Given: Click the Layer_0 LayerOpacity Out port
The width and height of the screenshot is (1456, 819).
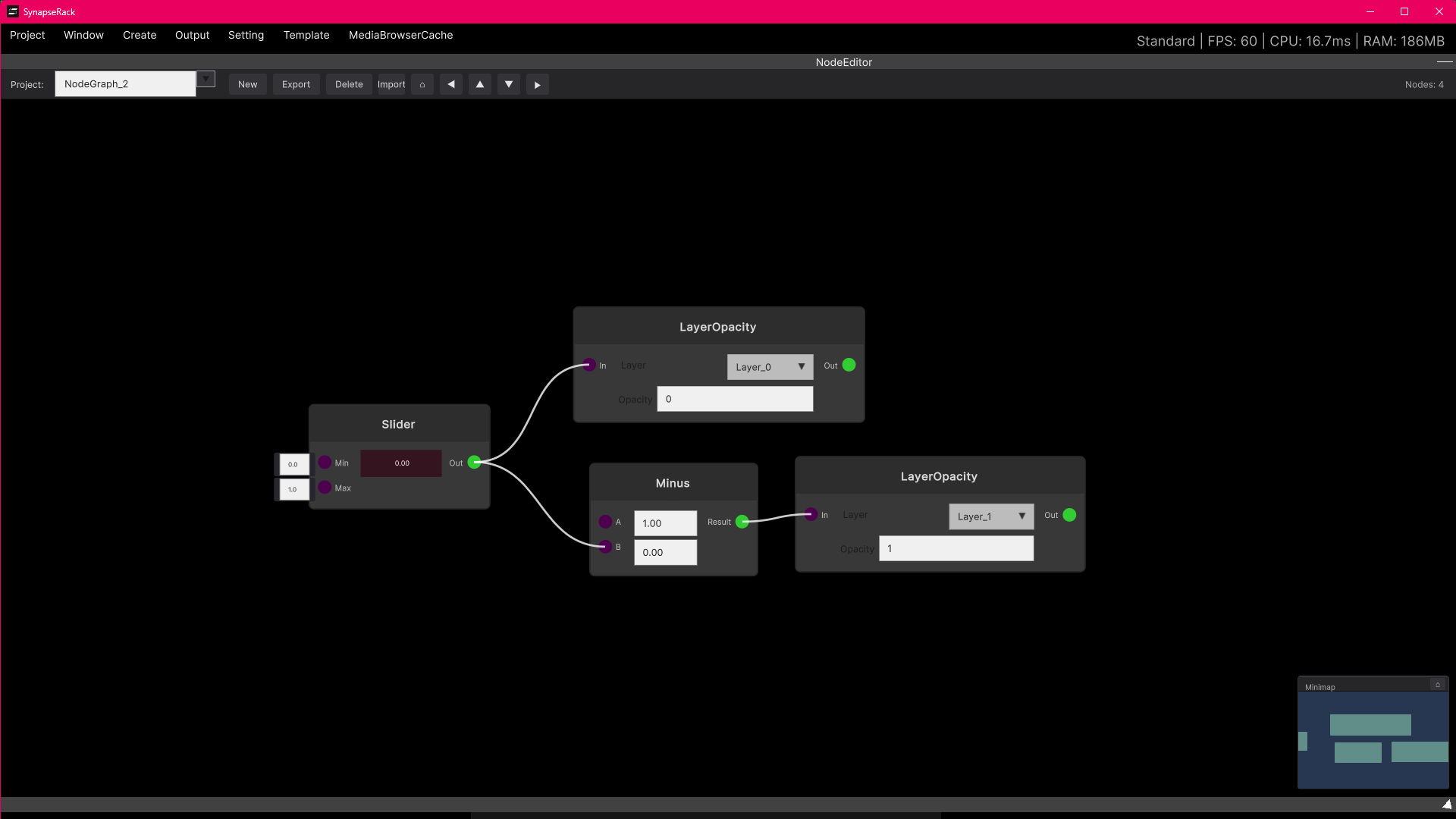Looking at the screenshot, I should (x=849, y=366).
